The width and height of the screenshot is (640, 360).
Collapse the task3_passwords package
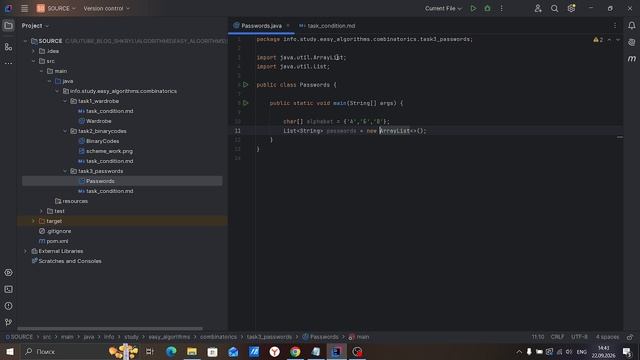coord(65,171)
